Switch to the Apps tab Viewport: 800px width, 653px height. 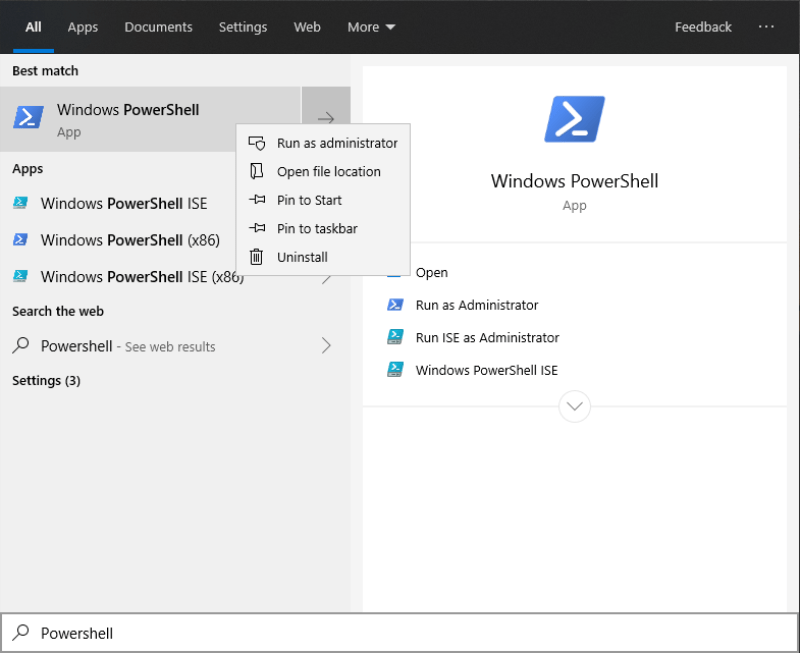tap(83, 27)
